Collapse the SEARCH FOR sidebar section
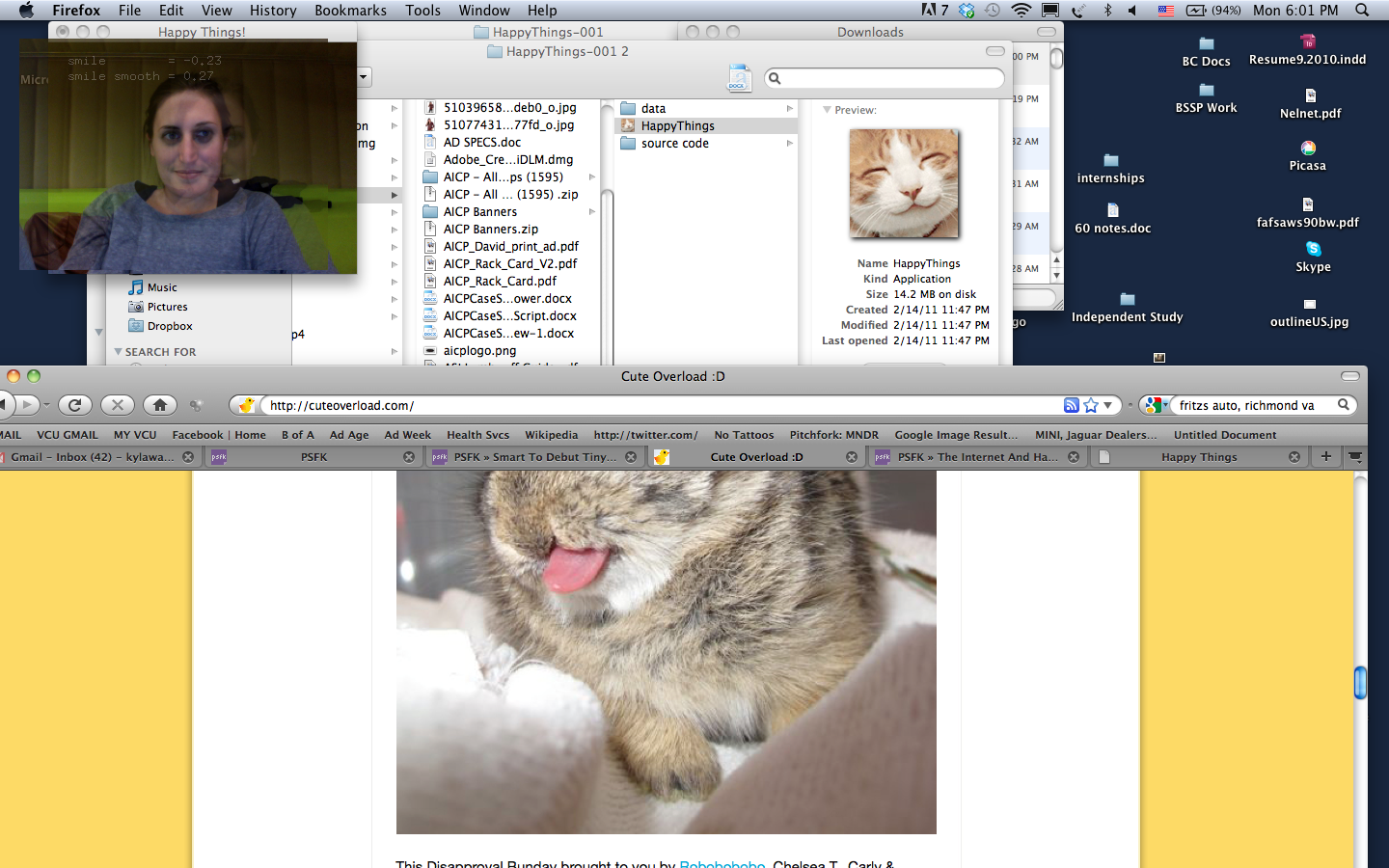Image resolution: width=1389 pixels, height=868 pixels. 119,352
